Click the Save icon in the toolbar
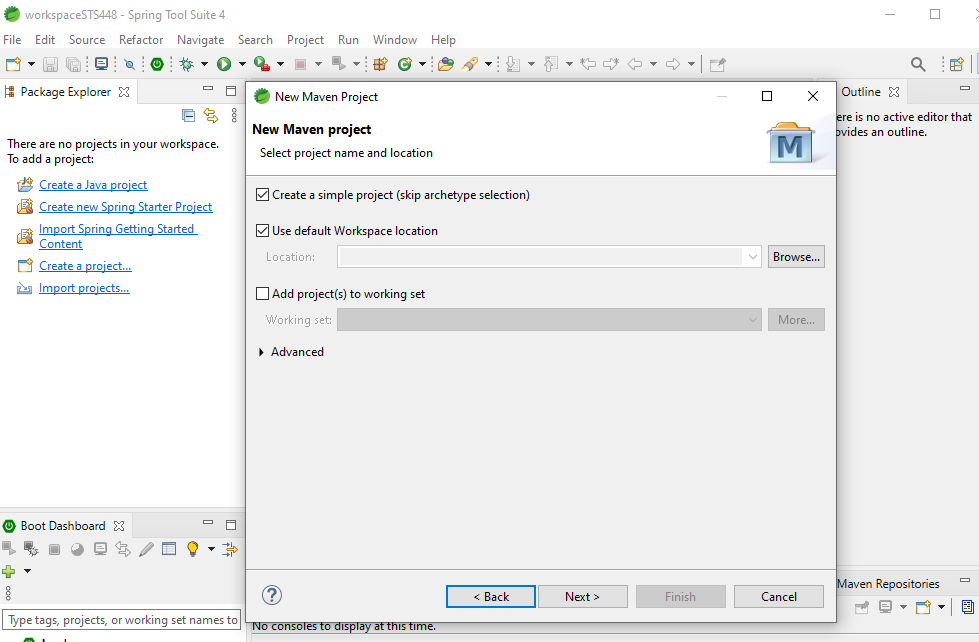Screen dimensions: 979x642 pos(49,63)
